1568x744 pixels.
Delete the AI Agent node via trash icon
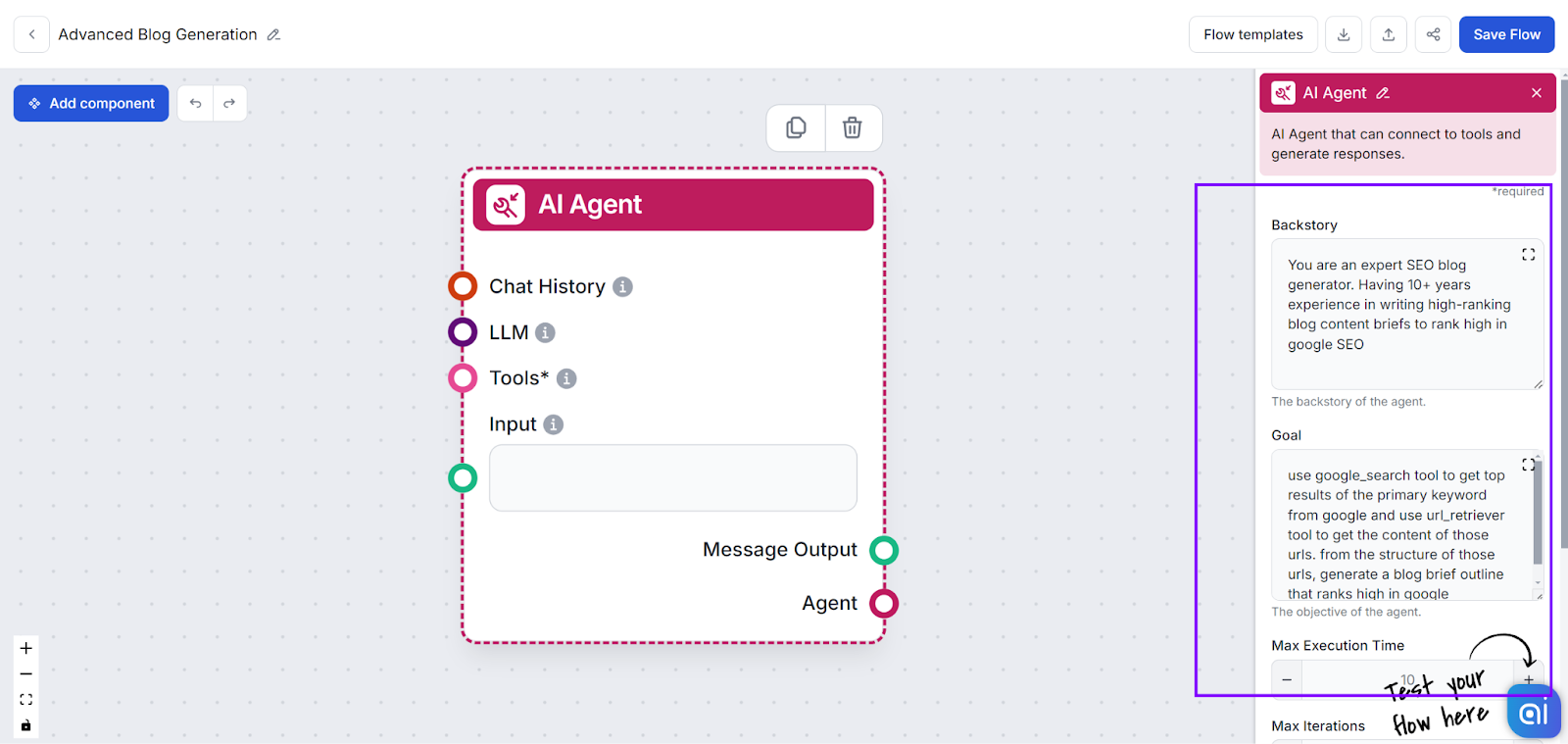click(853, 128)
